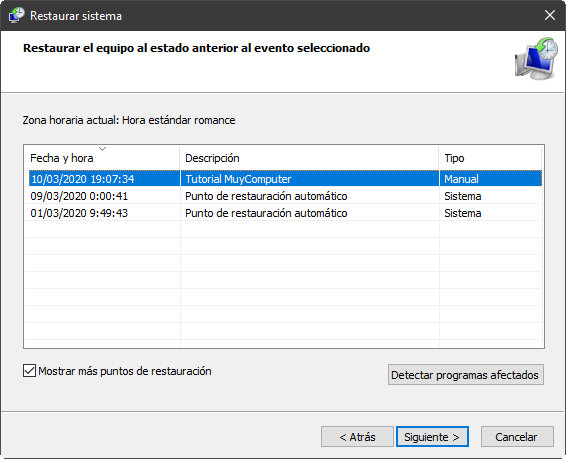The image size is (566, 459).
Task: Sort by the Fecha y hora column
Action: [x=102, y=158]
